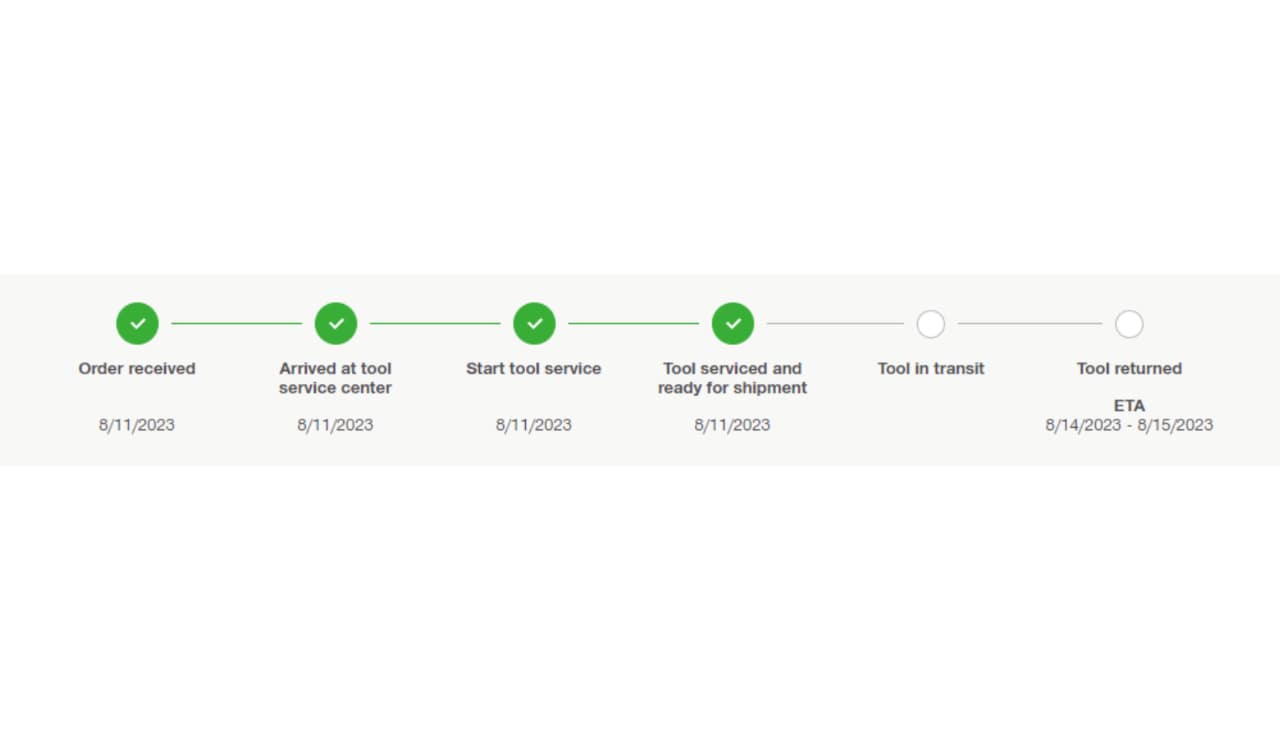Screen dimensions: 1280x731
Task: Click the date under Arrived at tool service center
Action: coord(336,425)
